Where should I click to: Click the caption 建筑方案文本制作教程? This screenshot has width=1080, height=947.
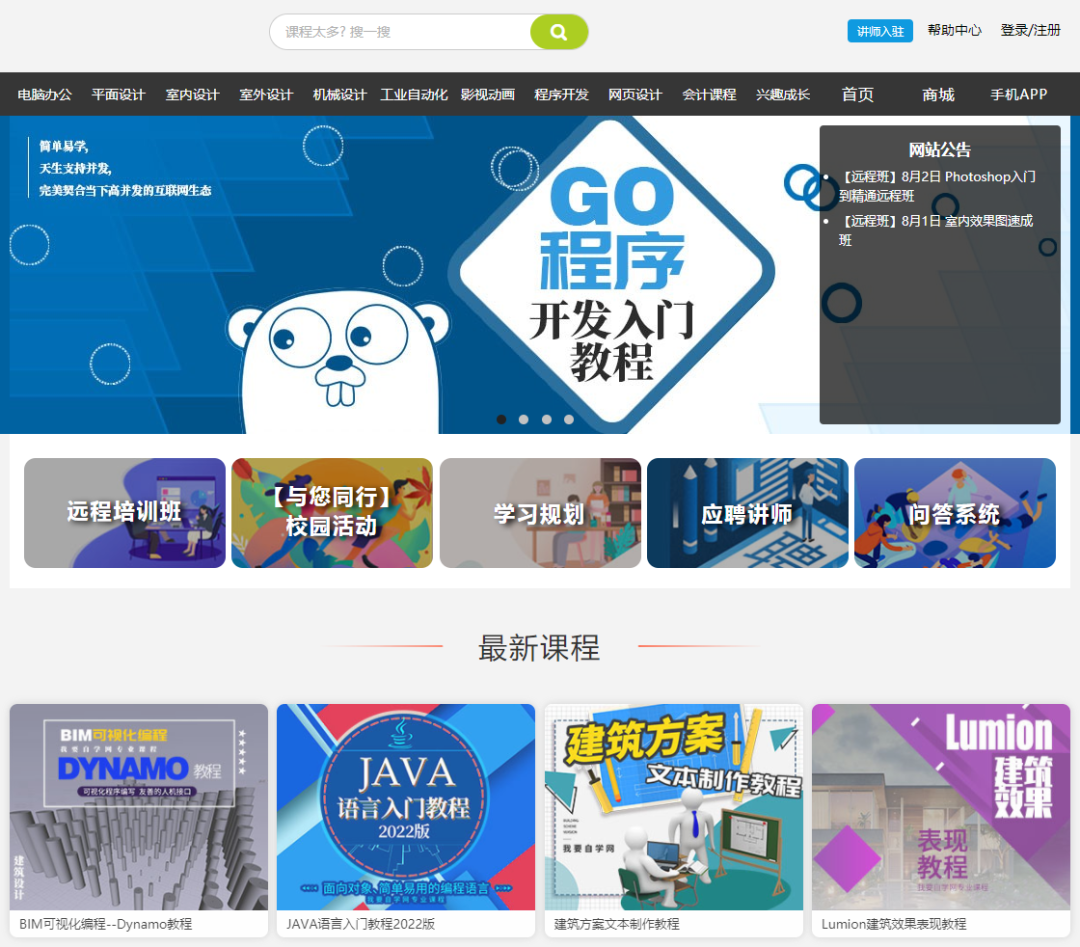click(x=616, y=924)
